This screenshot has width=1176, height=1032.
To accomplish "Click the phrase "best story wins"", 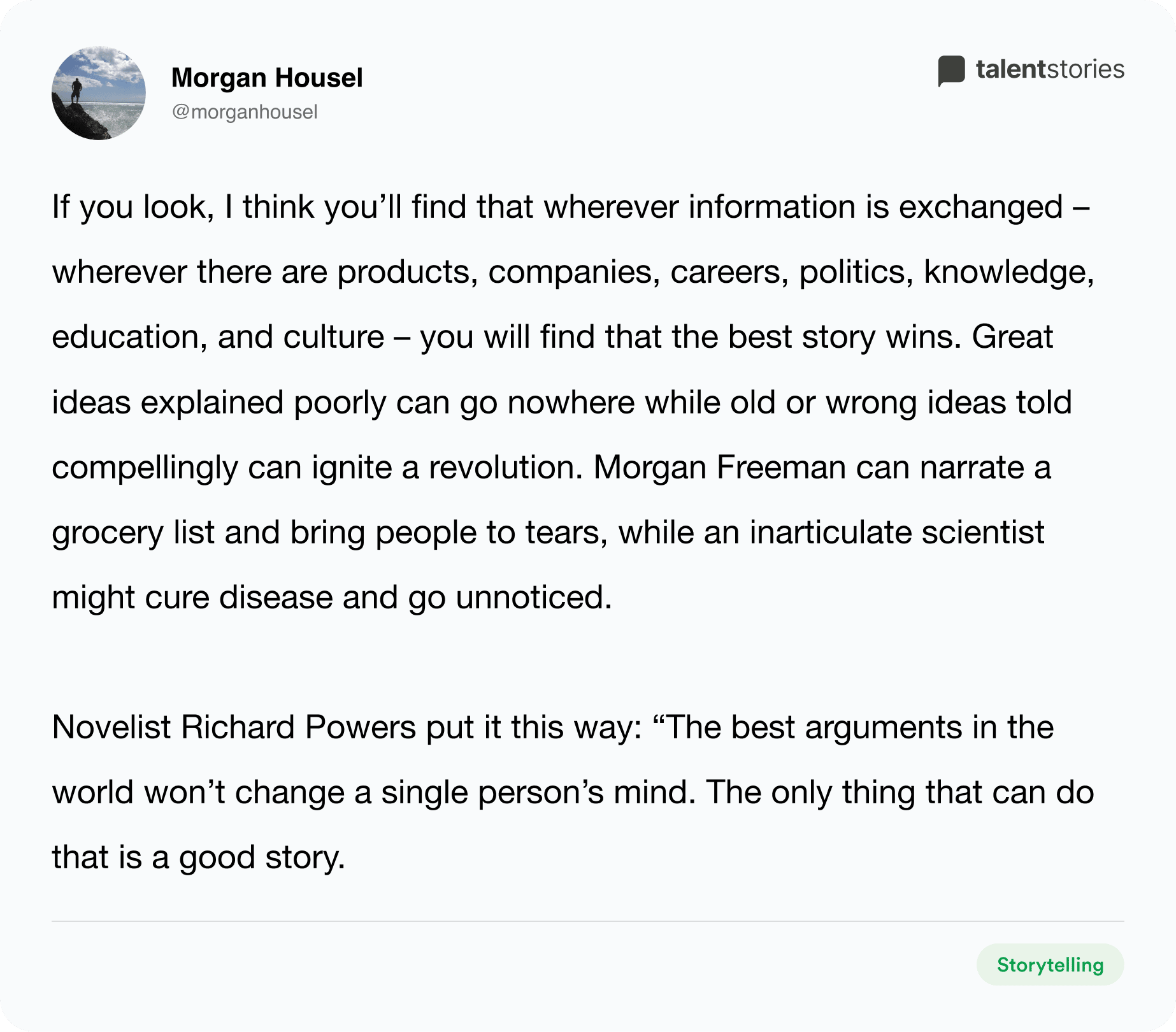I will pyautogui.click(x=845, y=338).
